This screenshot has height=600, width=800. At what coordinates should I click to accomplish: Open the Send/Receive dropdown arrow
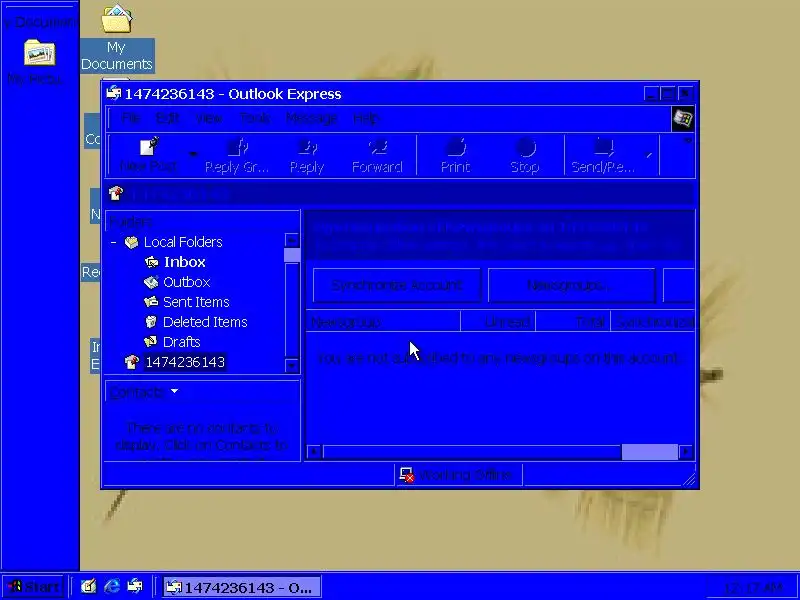pyautogui.click(x=649, y=155)
